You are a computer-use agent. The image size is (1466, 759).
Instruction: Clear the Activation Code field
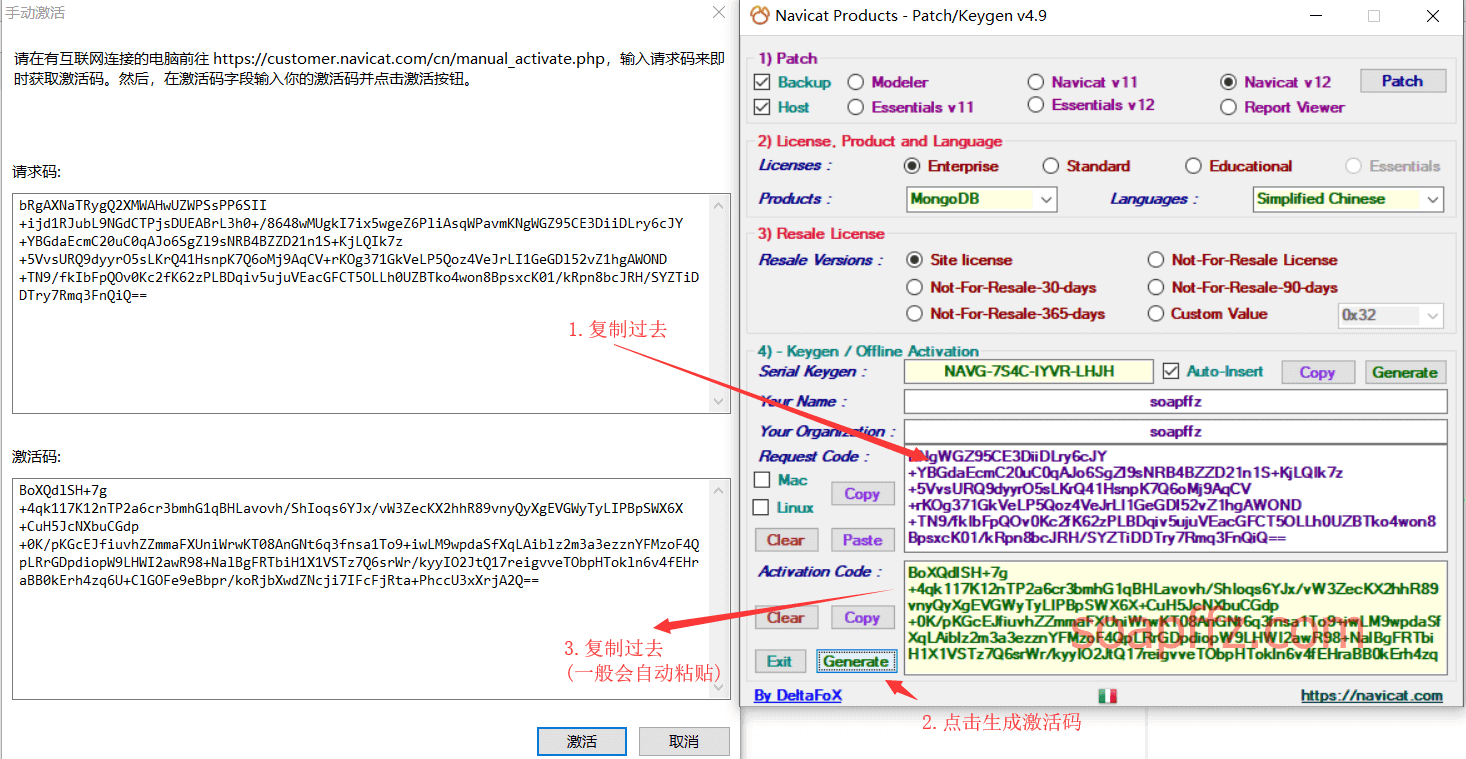click(786, 617)
